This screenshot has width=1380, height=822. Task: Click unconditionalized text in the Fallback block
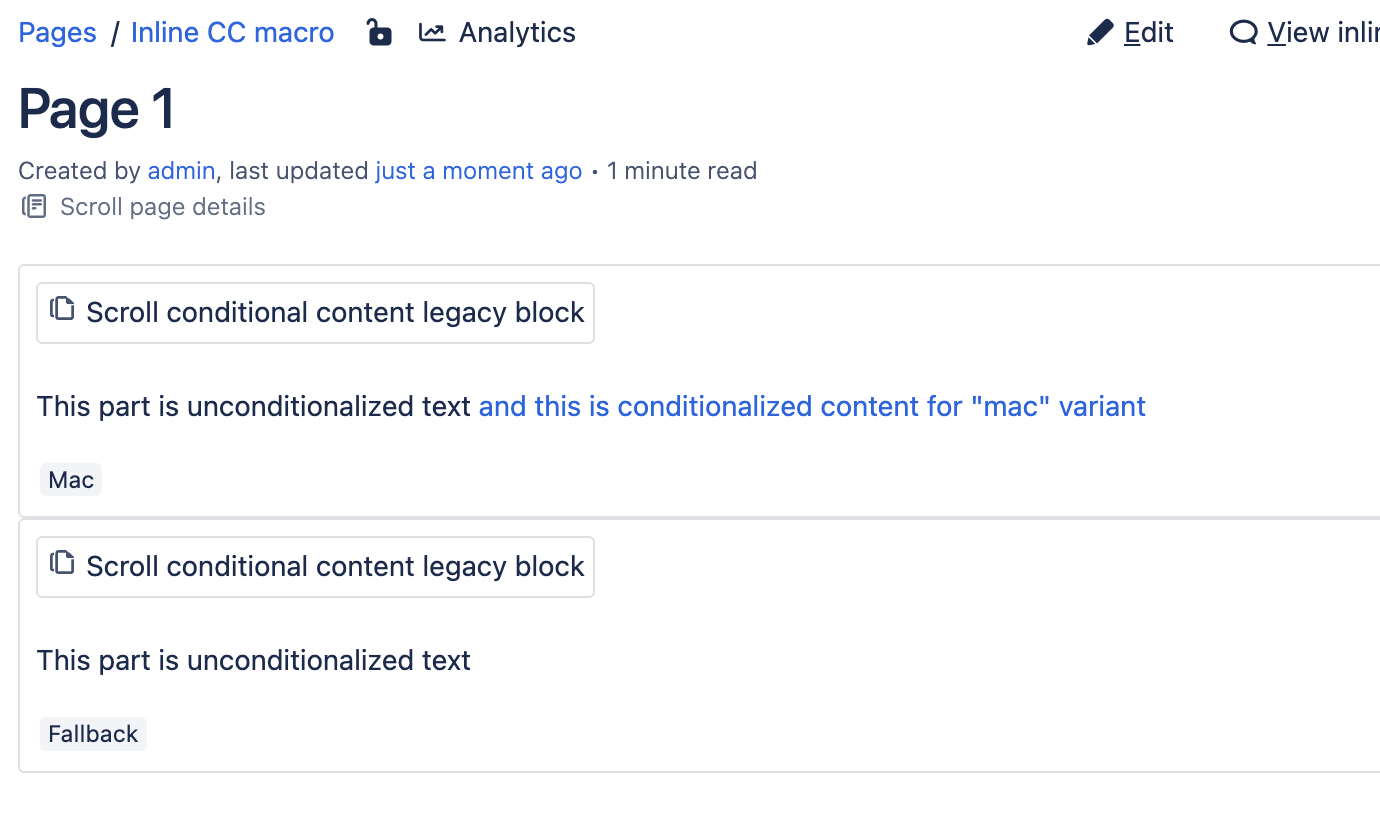tap(254, 661)
